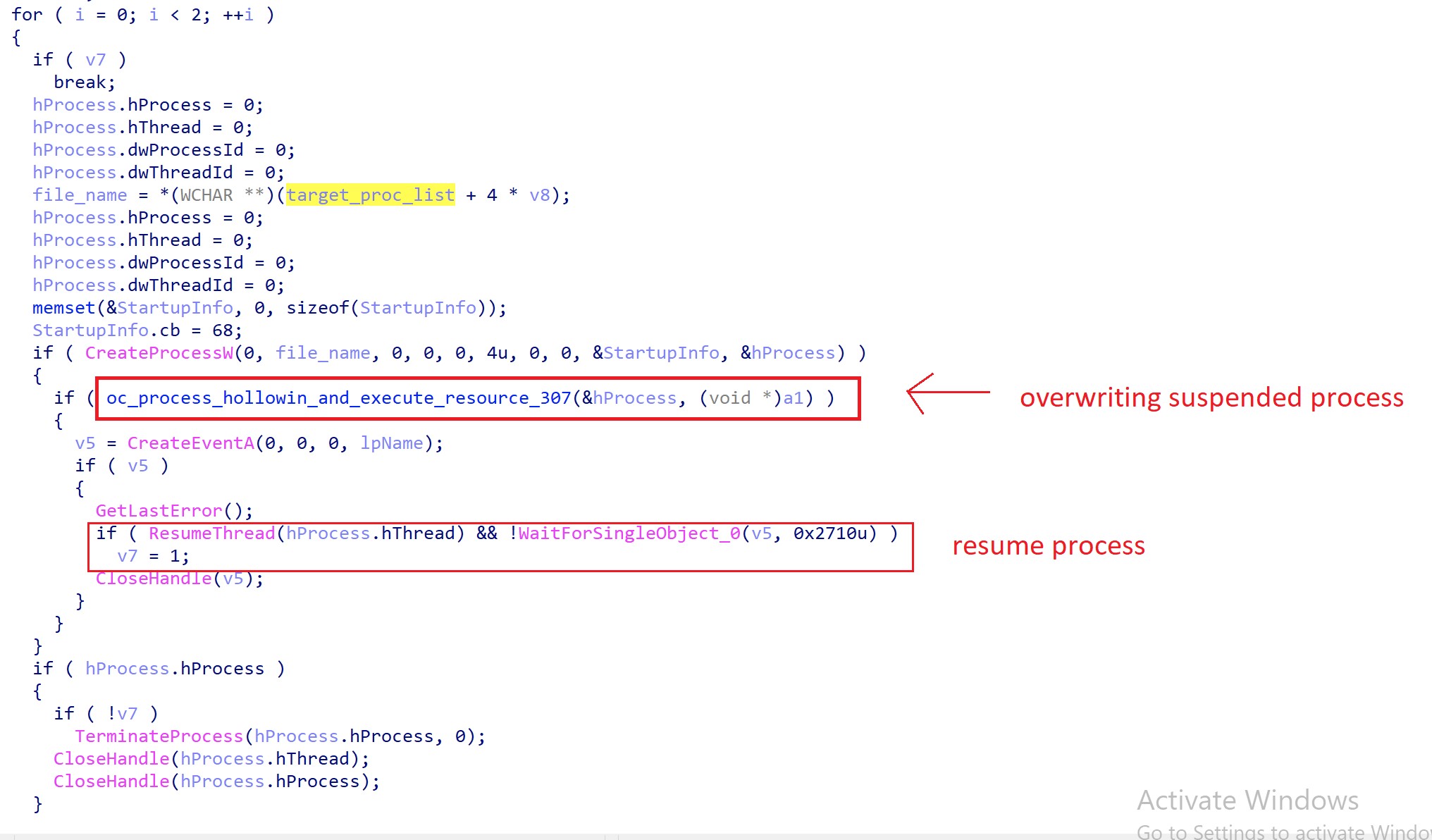Click the CreateEventA API call
The width and height of the screenshot is (1432, 840).
tap(190, 443)
